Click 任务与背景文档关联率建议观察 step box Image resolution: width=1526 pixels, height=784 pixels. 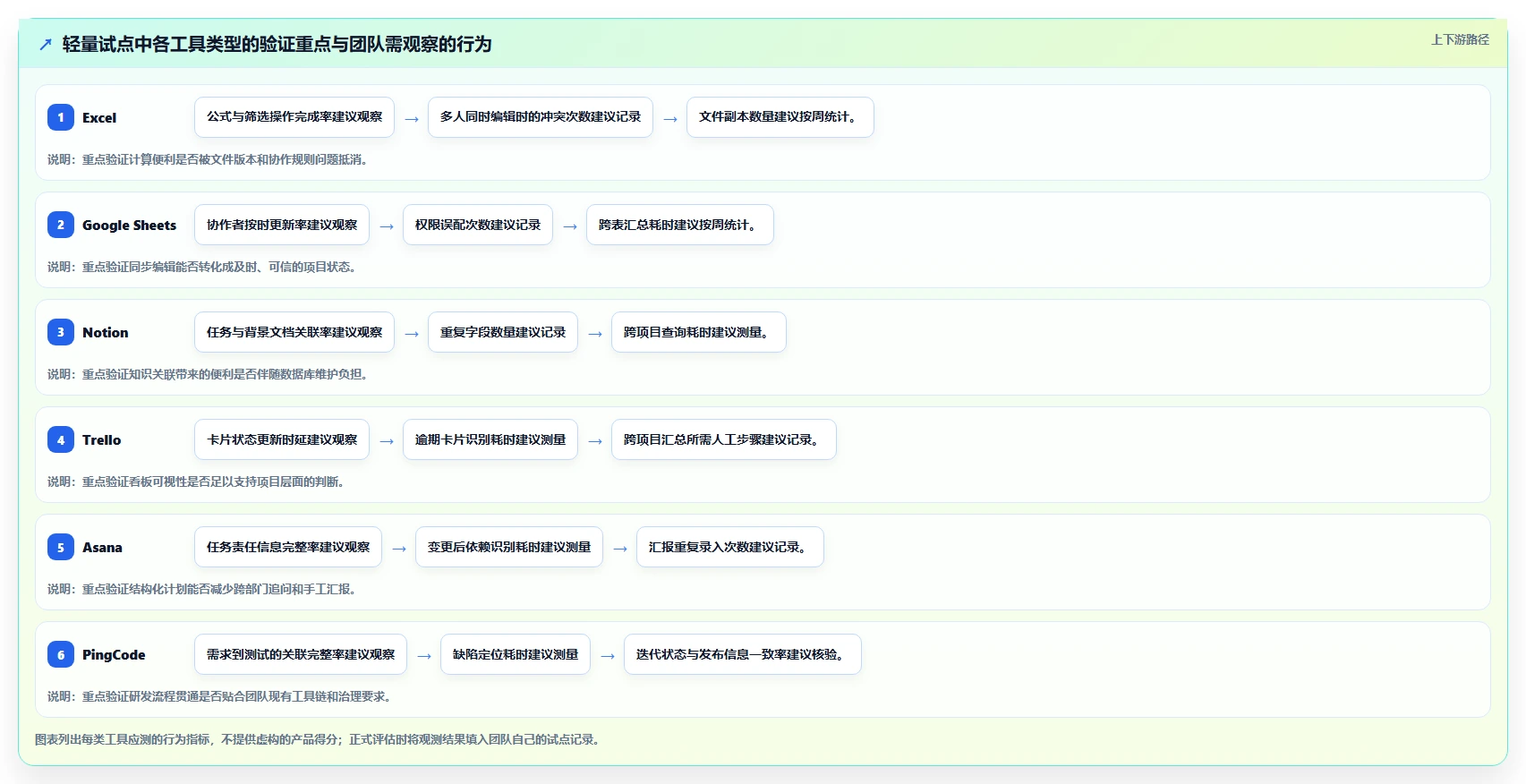pyautogui.click(x=294, y=332)
